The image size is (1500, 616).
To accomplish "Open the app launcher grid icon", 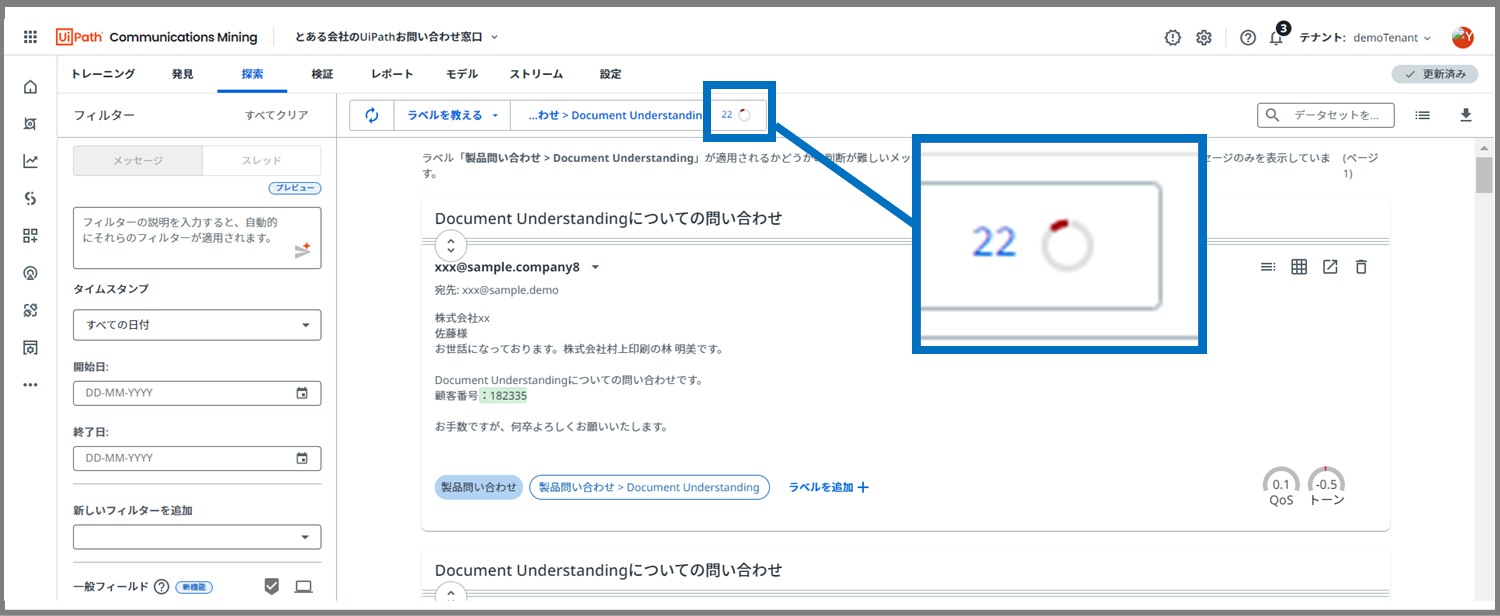I will (30, 37).
